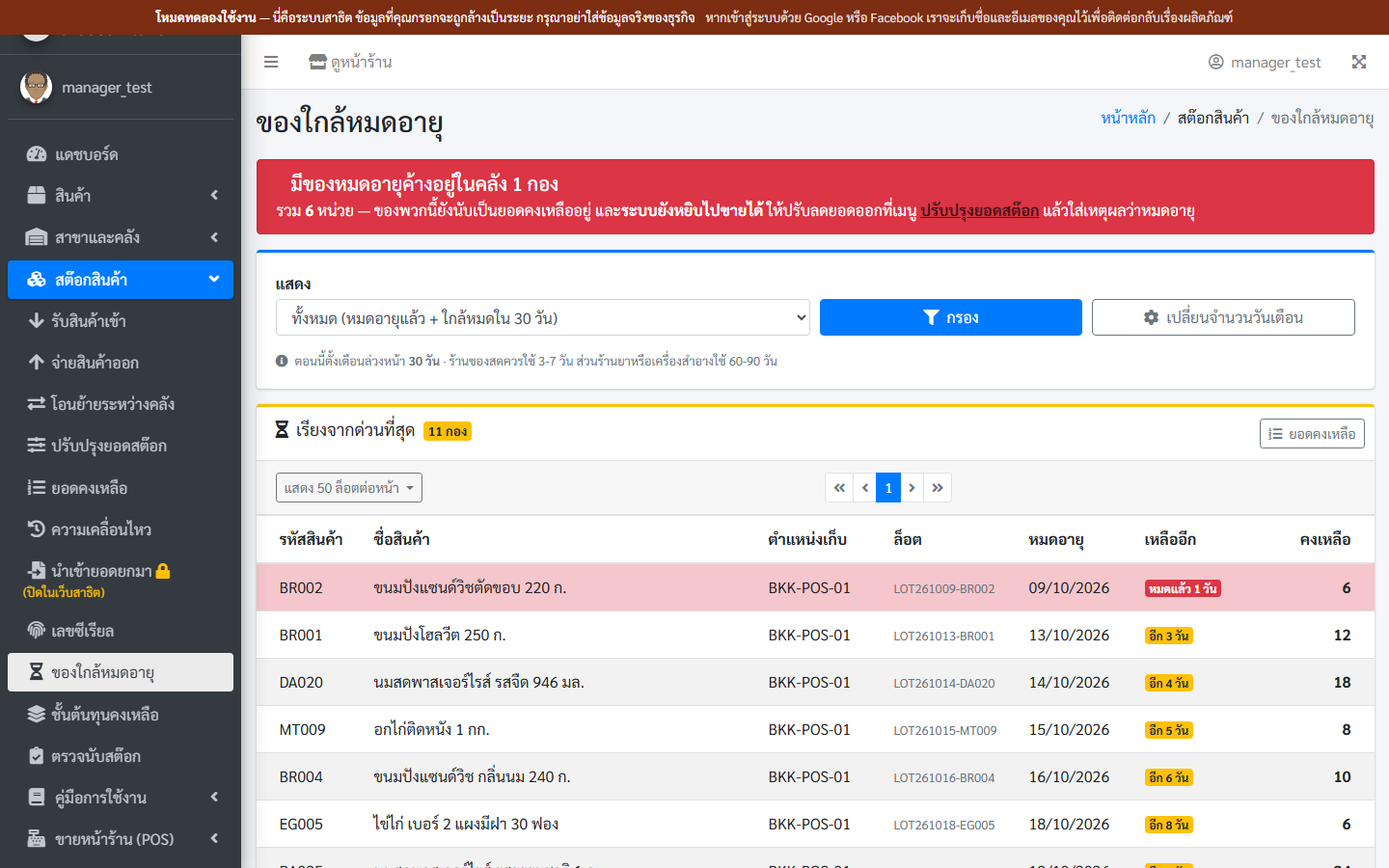Open the ปรับปรุงยอดสต๊อก link in the red alert
The image size is (1389, 868).
979,210
